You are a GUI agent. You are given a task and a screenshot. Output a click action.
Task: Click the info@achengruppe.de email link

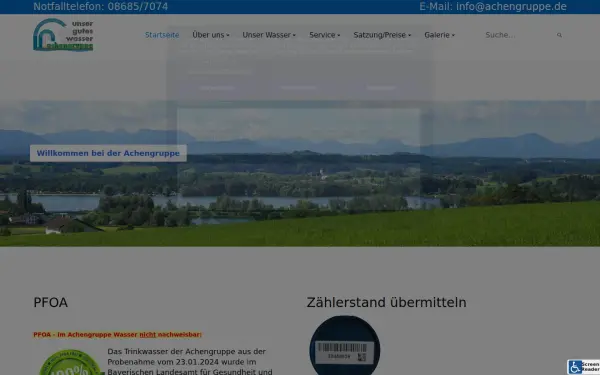(x=511, y=7)
